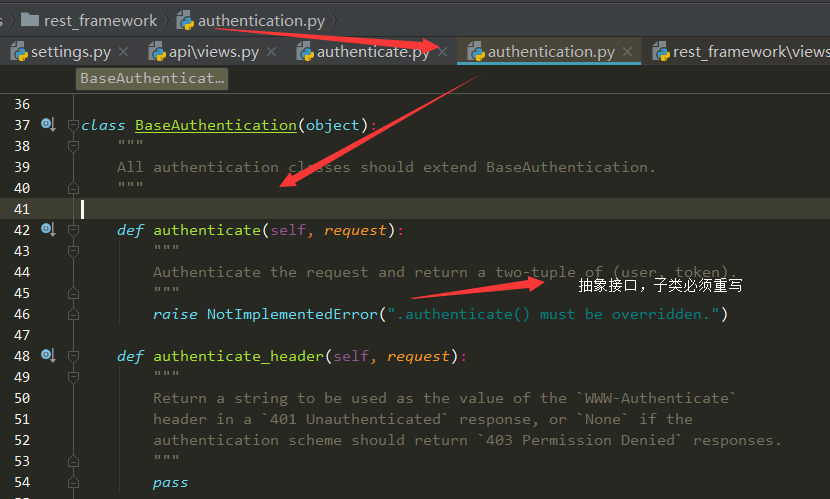Click the request parameter on line 48
830x499 pixels.
(x=418, y=356)
